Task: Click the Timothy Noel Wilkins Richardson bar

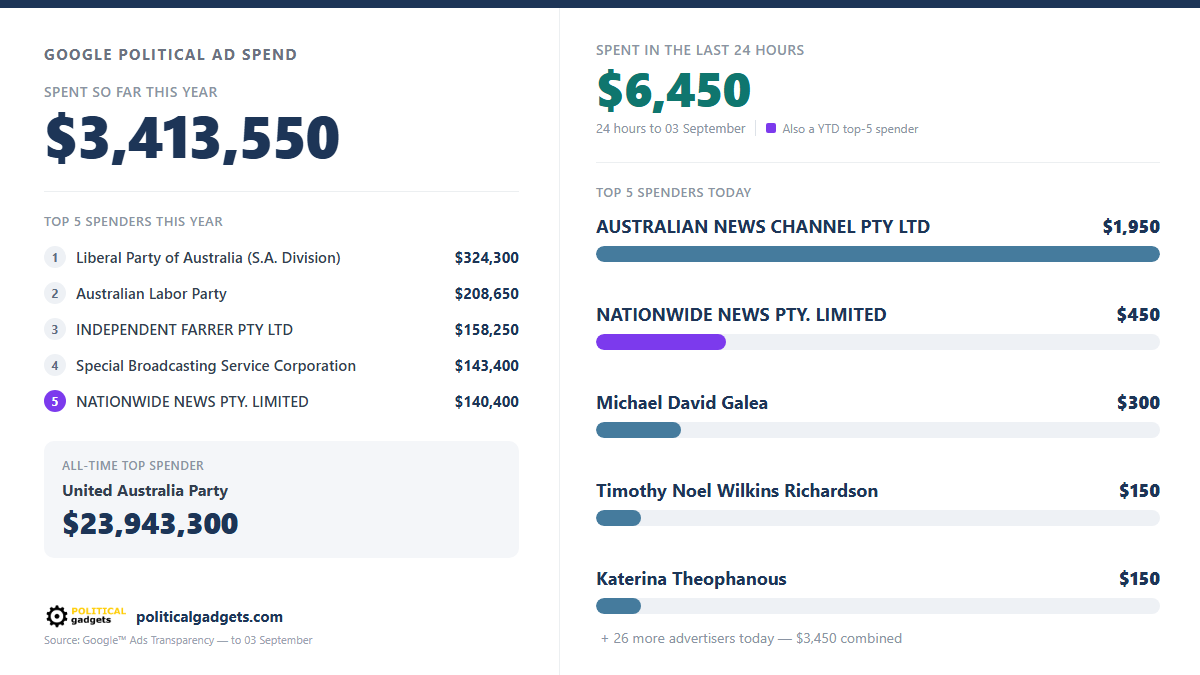Action: (x=618, y=518)
